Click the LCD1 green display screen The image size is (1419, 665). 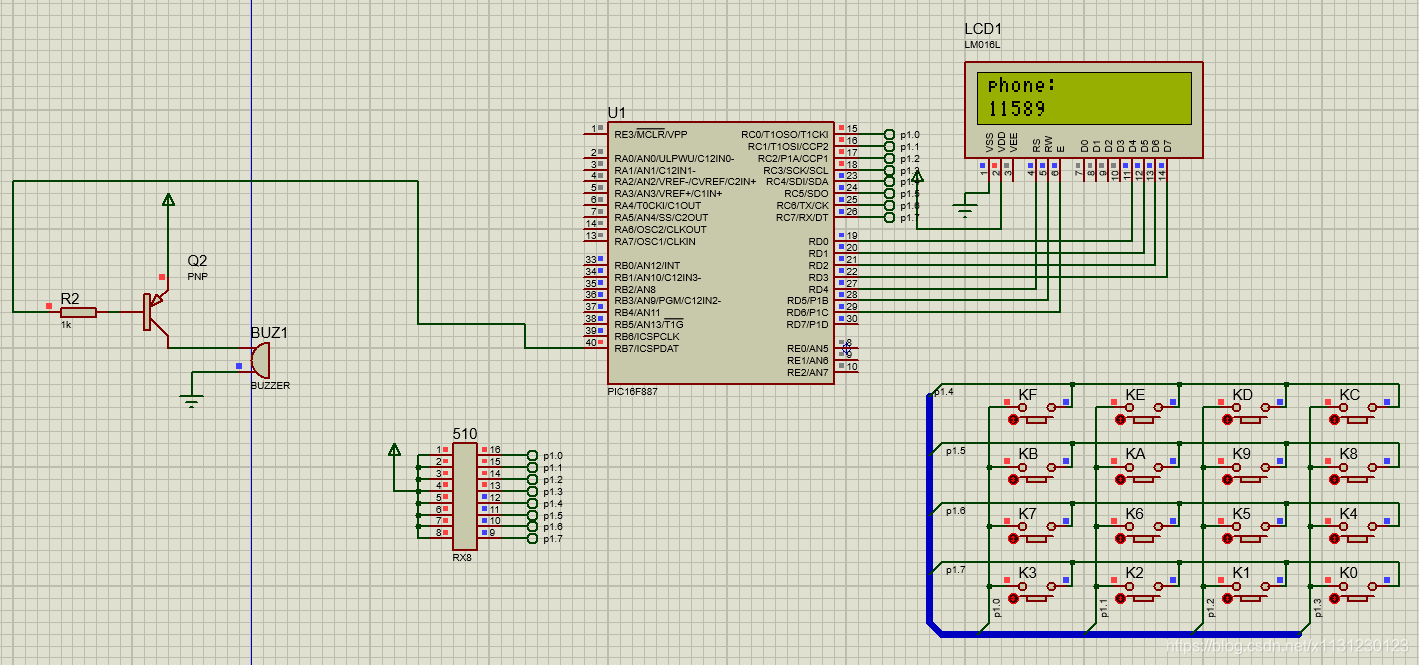pyautogui.click(x=1083, y=98)
